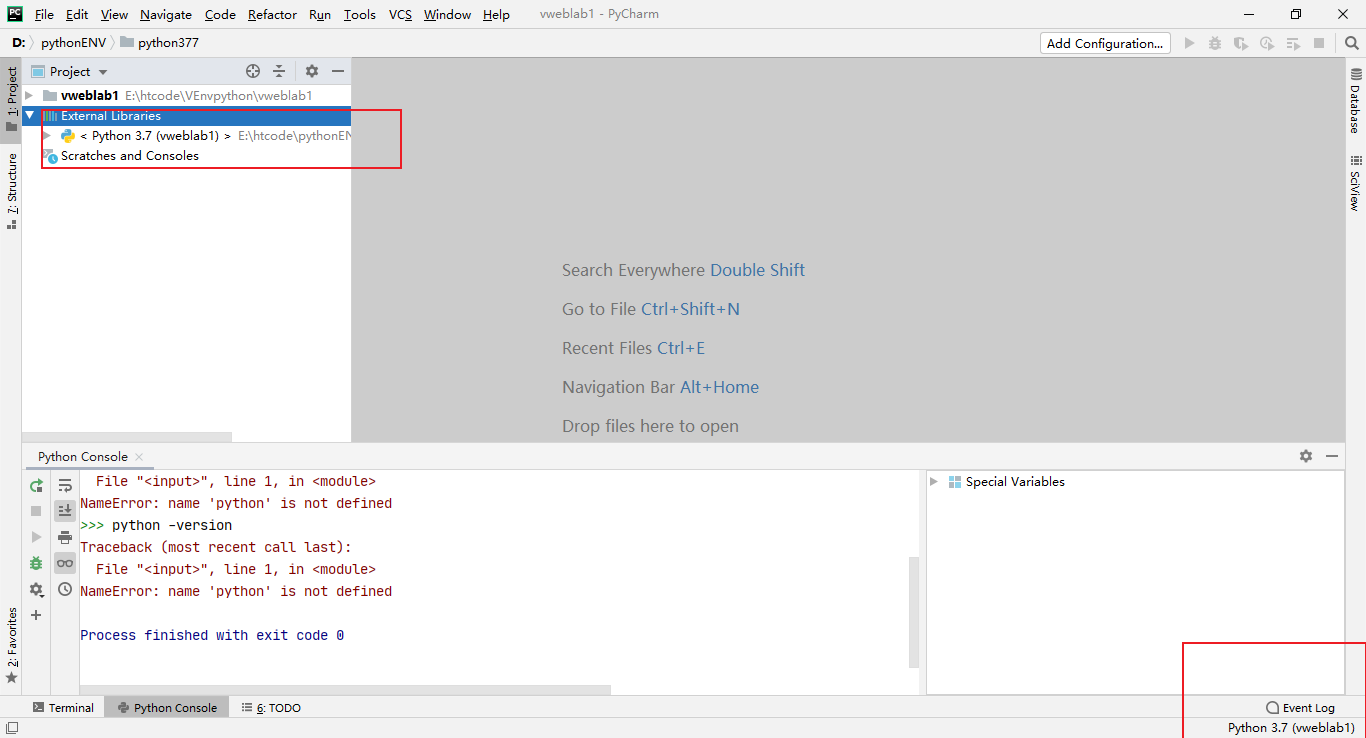The height and width of the screenshot is (738, 1366).
Task: Collapse External Libraries node
Action: click(30, 116)
